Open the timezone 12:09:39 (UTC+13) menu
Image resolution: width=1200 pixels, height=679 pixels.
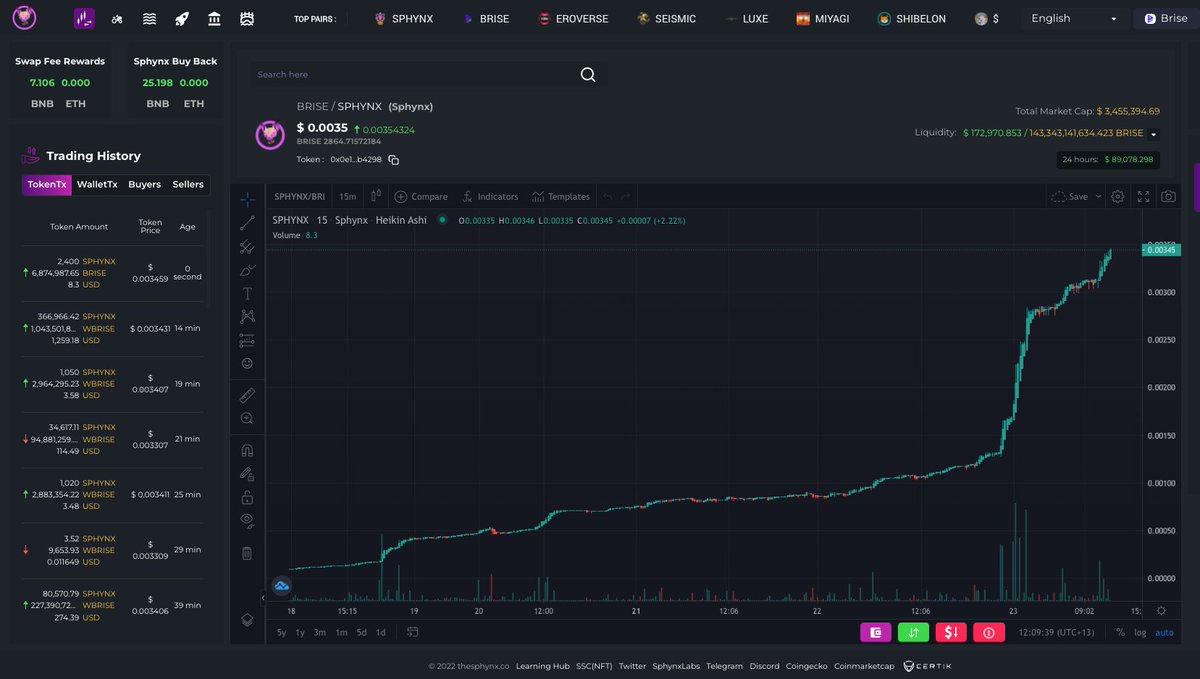pyautogui.click(x=1058, y=632)
